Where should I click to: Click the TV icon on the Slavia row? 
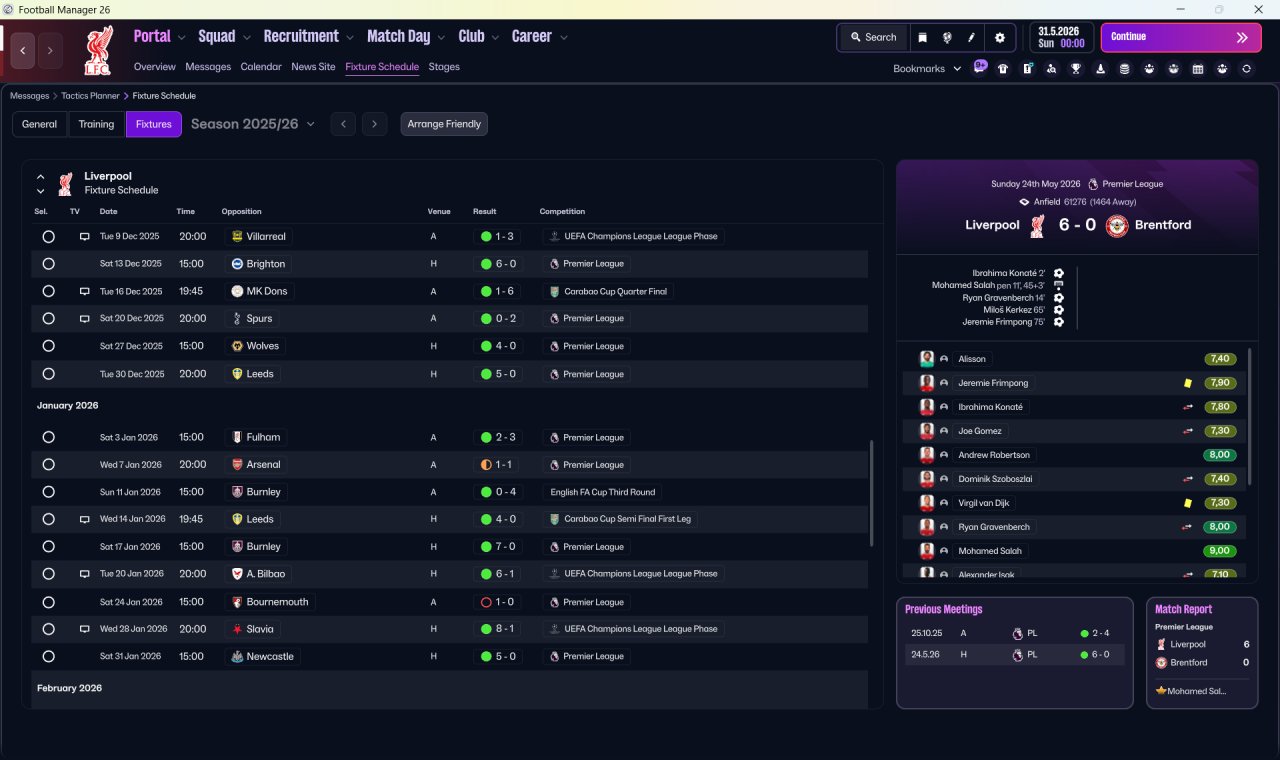[x=85, y=629]
